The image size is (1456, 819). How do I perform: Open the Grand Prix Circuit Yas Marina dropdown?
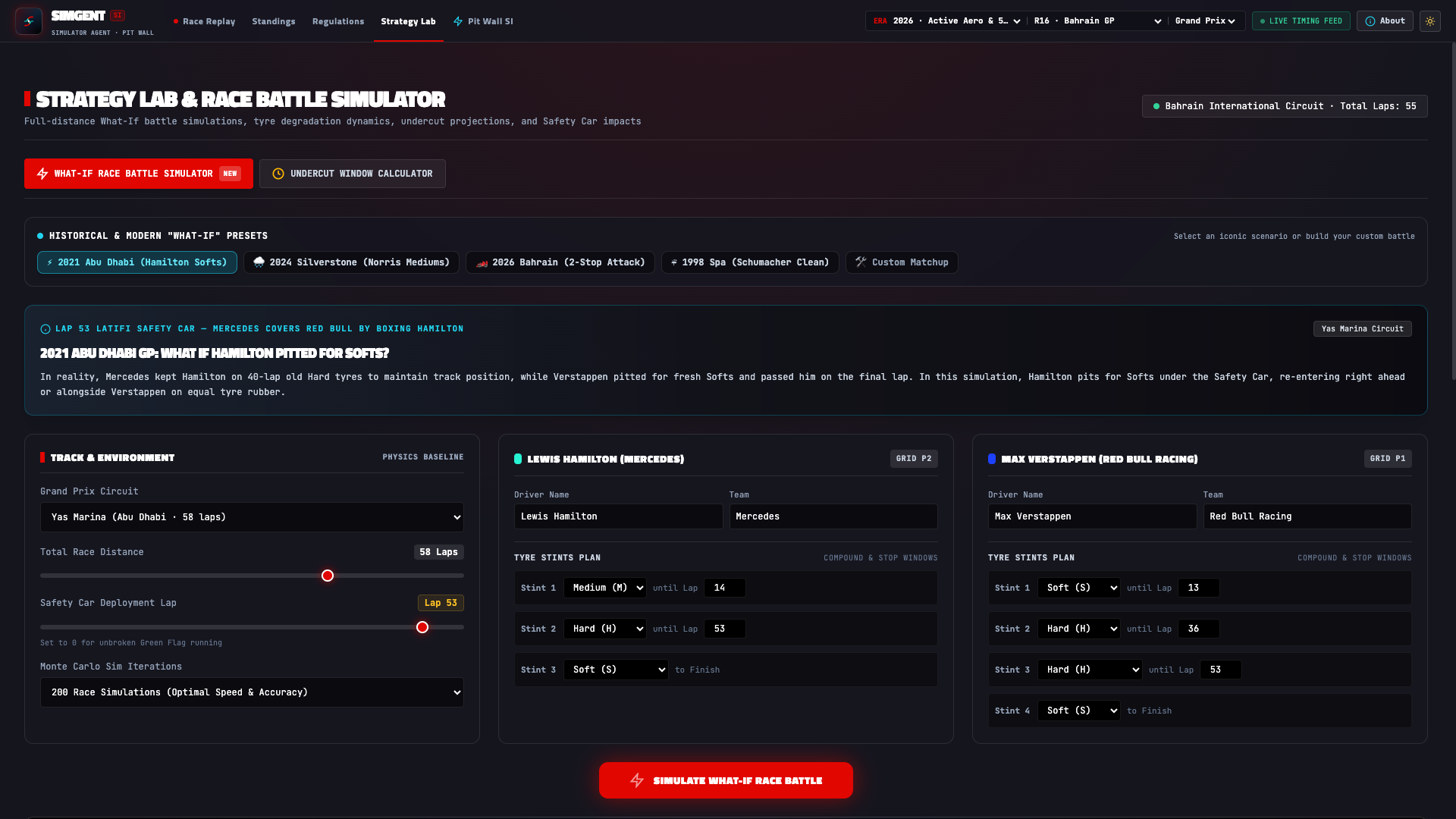pyautogui.click(x=252, y=517)
